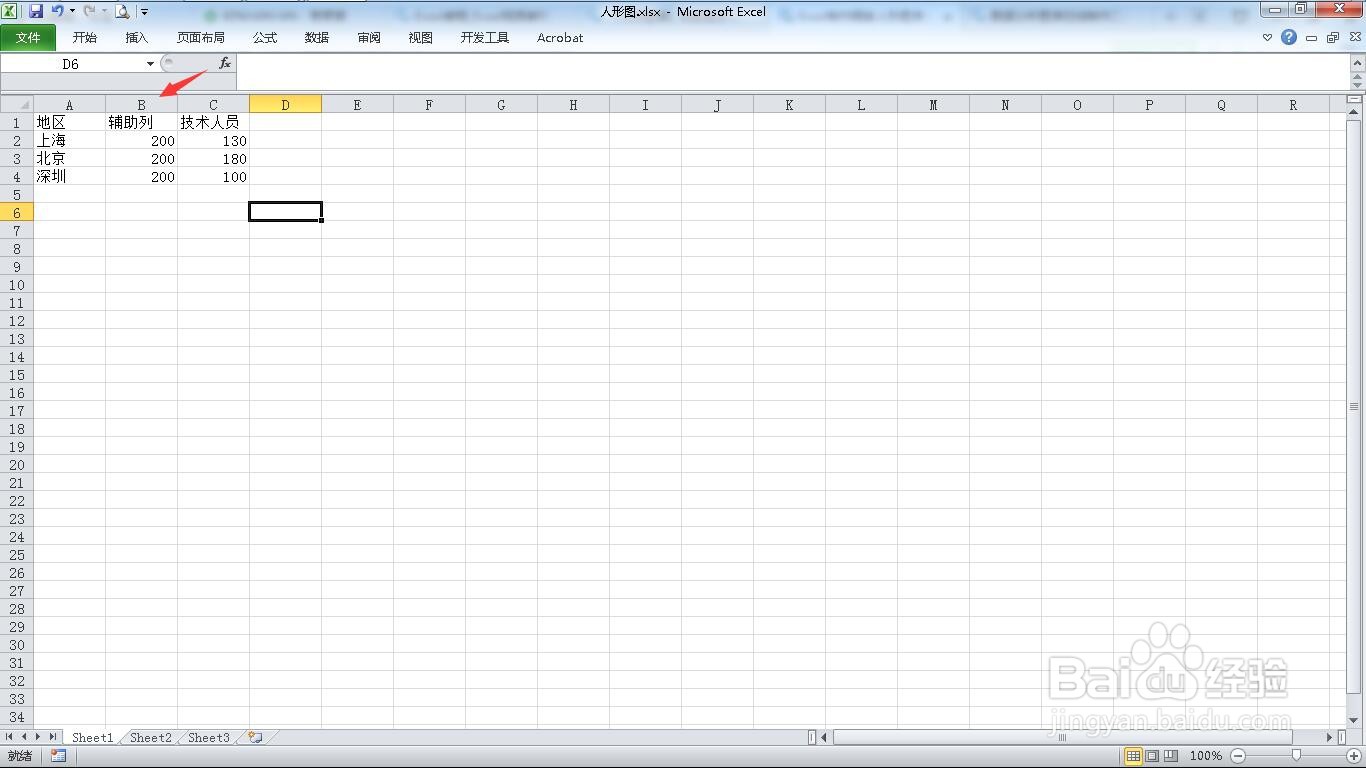
Task: Switch to the Sheet3 tab
Action: (x=209, y=737)
